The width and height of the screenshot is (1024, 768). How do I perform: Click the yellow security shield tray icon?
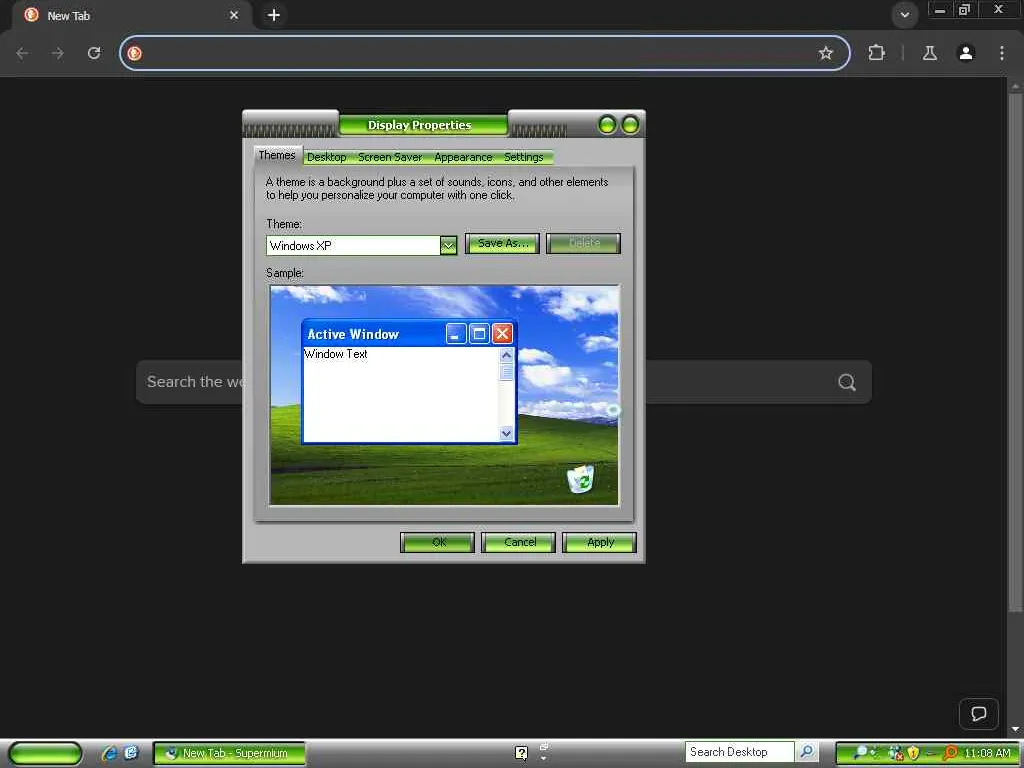tap(913, 753)
